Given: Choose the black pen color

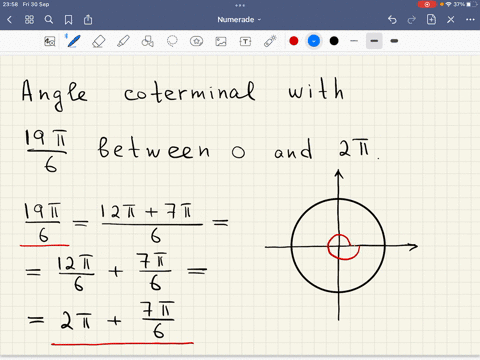Looking at the screenshot, I should click(x=334, y=41).
